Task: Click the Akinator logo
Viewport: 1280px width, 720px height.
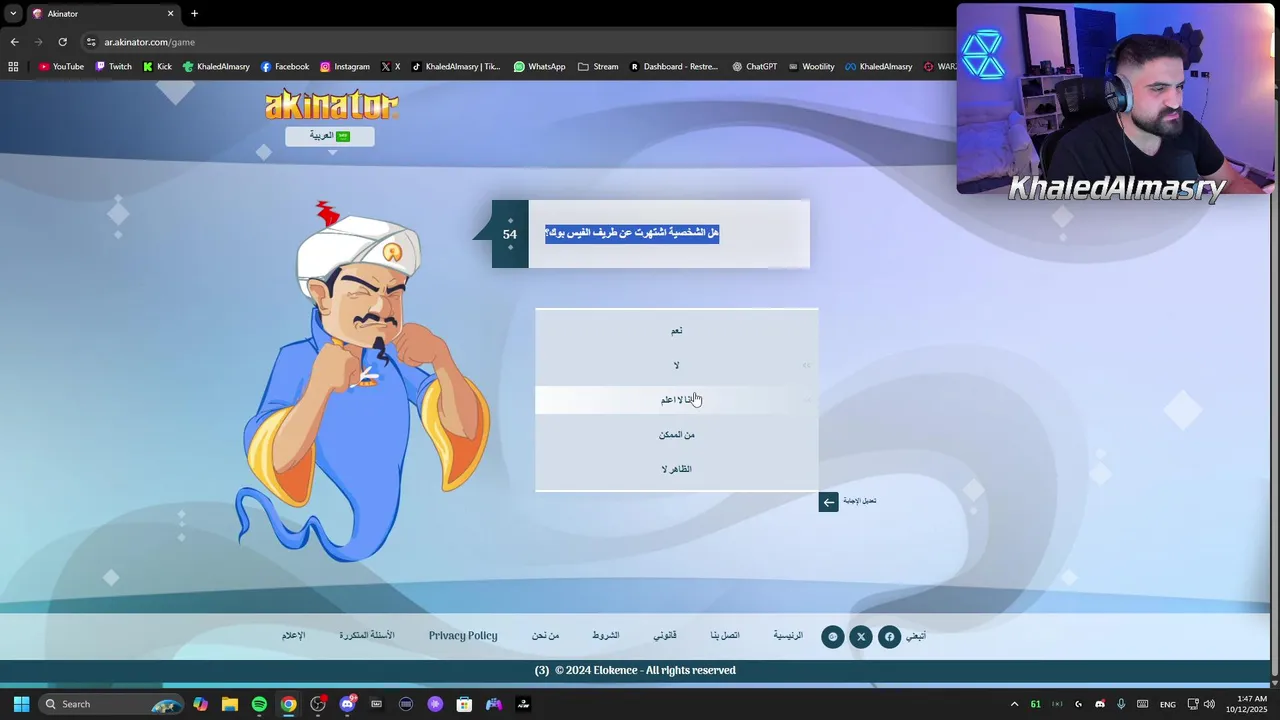Action: pos(331,105)
